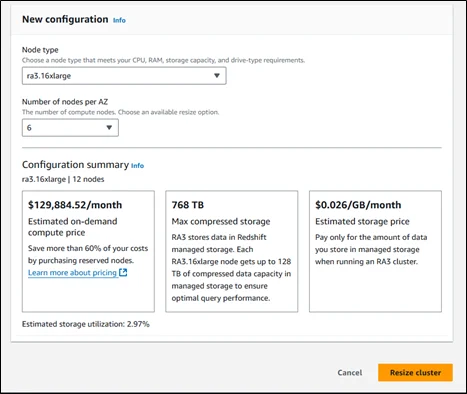Click the Estimated on-demand compute price text
The width and height of the screenshot is (467, 394).
(x=73, y=227)
